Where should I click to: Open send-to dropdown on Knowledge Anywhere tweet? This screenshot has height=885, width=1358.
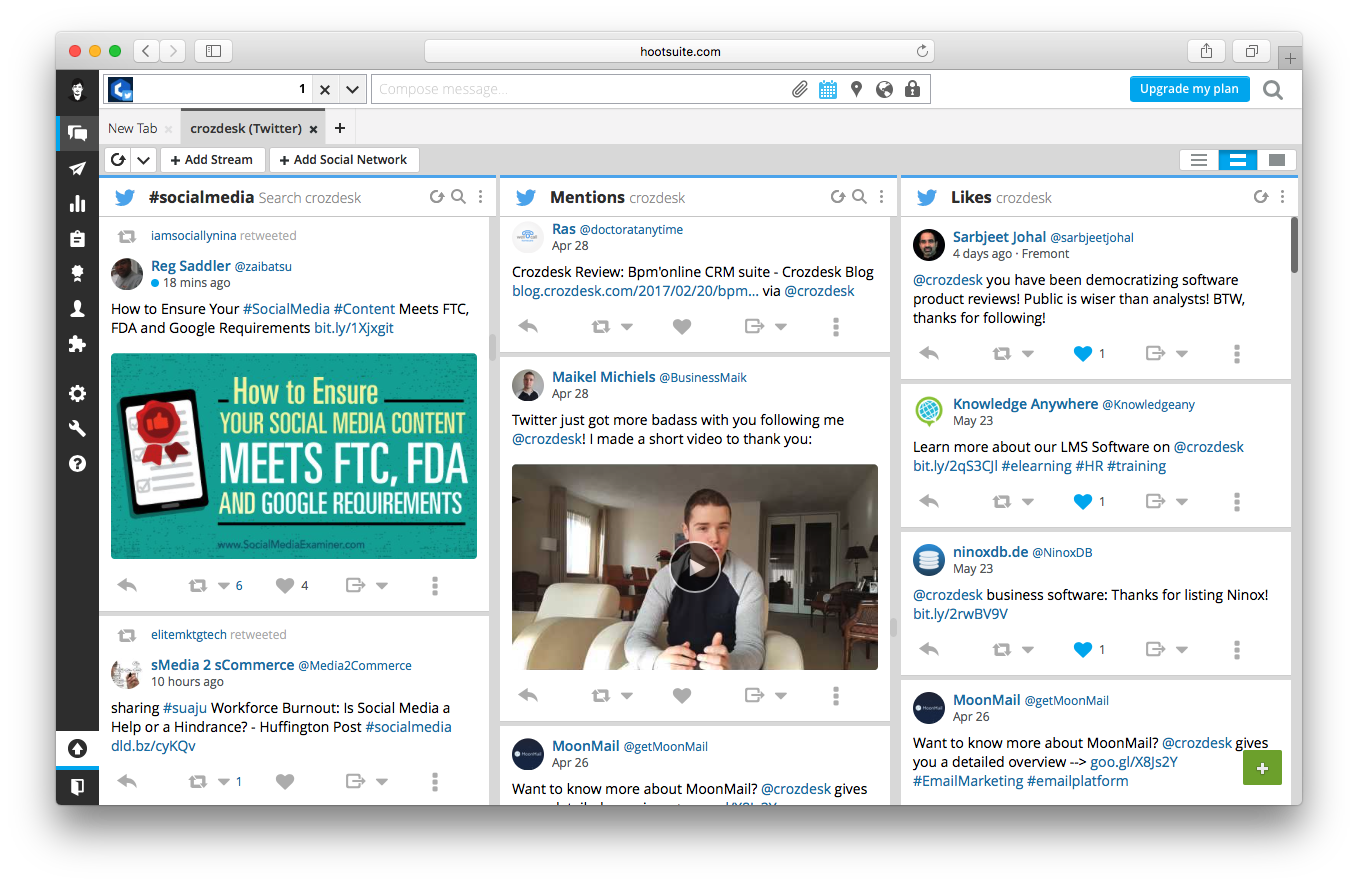(1181, 502)
